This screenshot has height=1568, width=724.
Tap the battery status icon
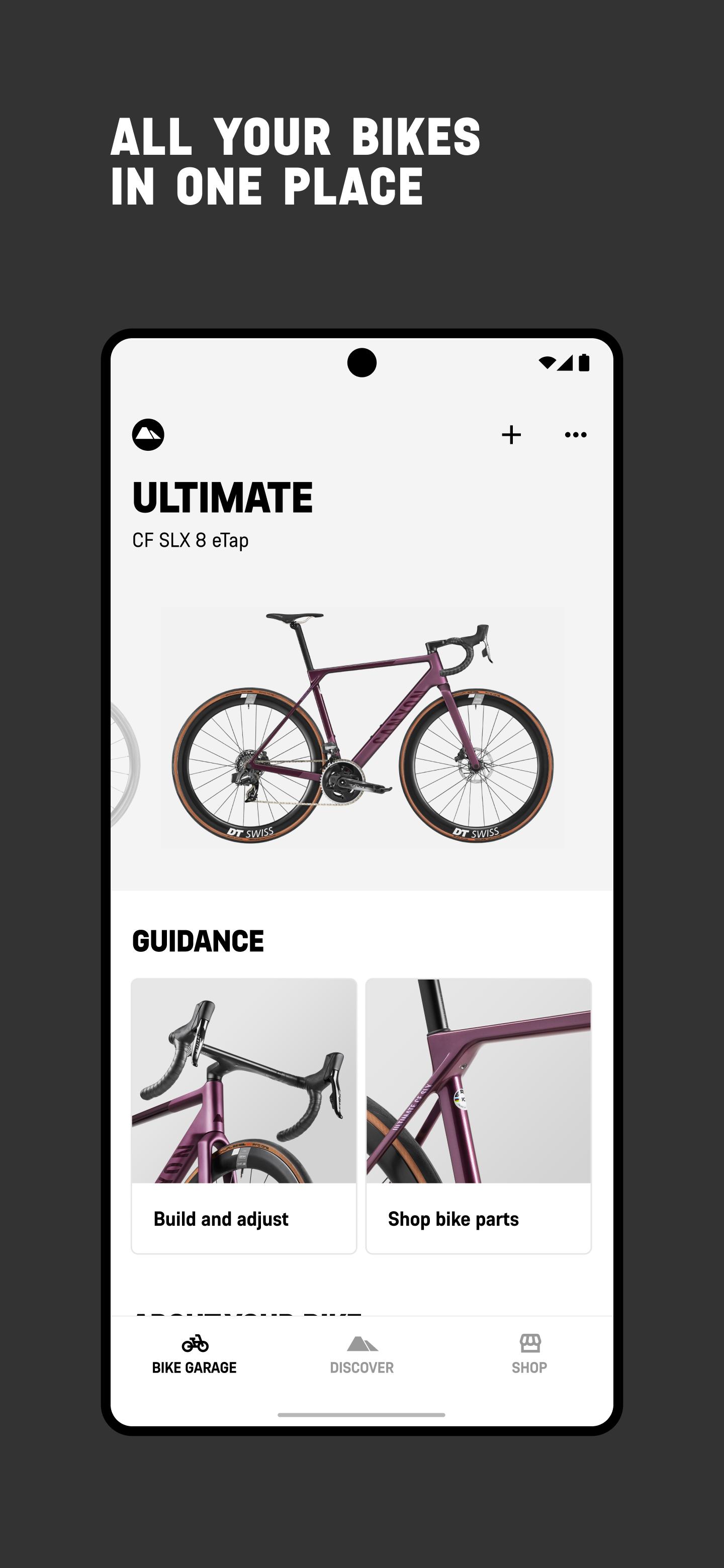(584, 362)
